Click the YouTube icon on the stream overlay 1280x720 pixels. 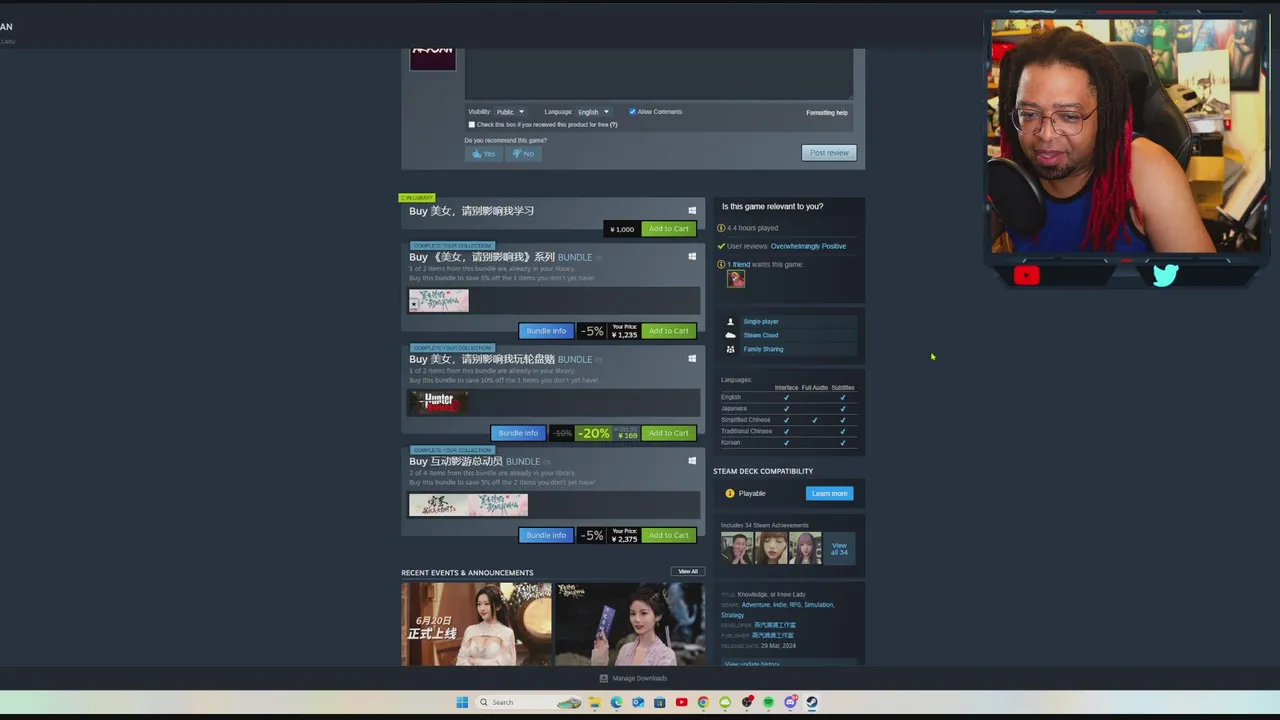[x=1026, y=276]
